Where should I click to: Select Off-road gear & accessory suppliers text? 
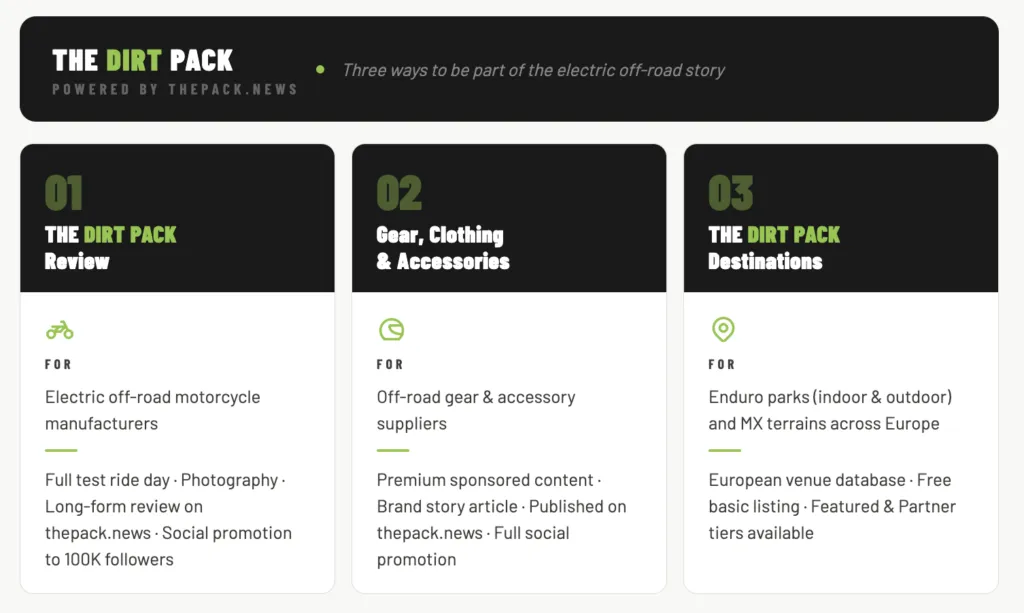pyautogui.click(x=476, y=410)
